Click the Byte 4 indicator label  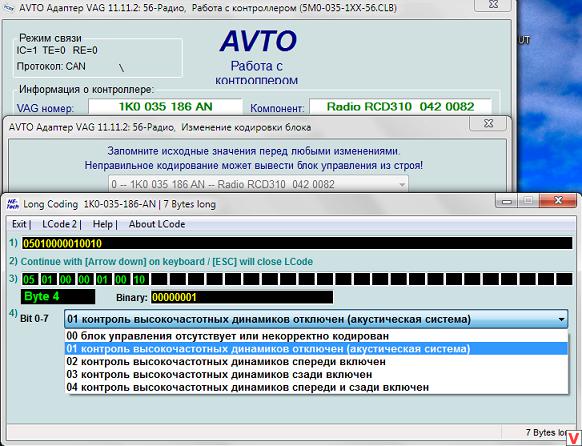pos(58,297)
